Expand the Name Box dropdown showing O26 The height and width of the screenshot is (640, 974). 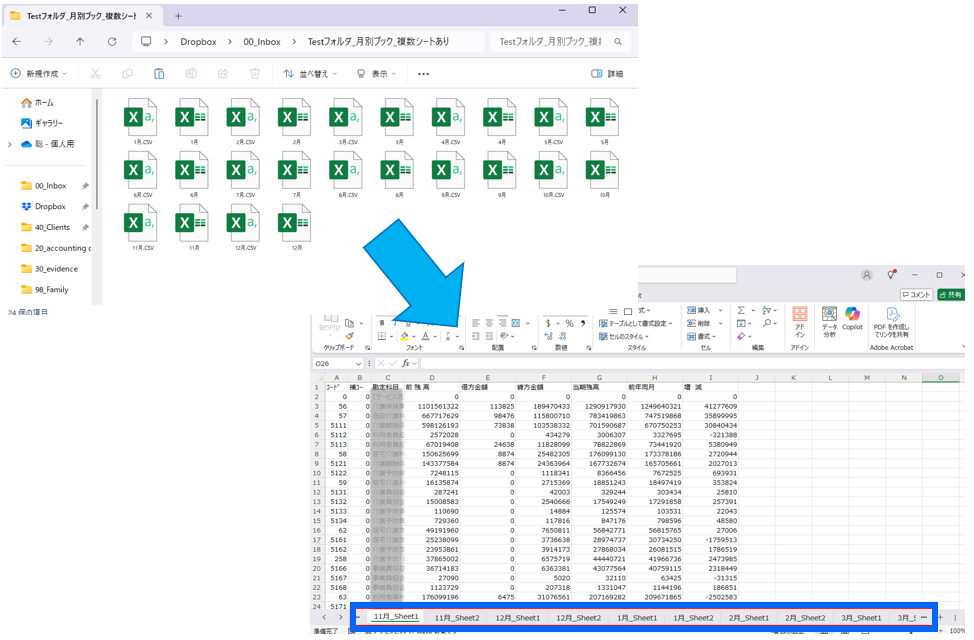(359, 363)
